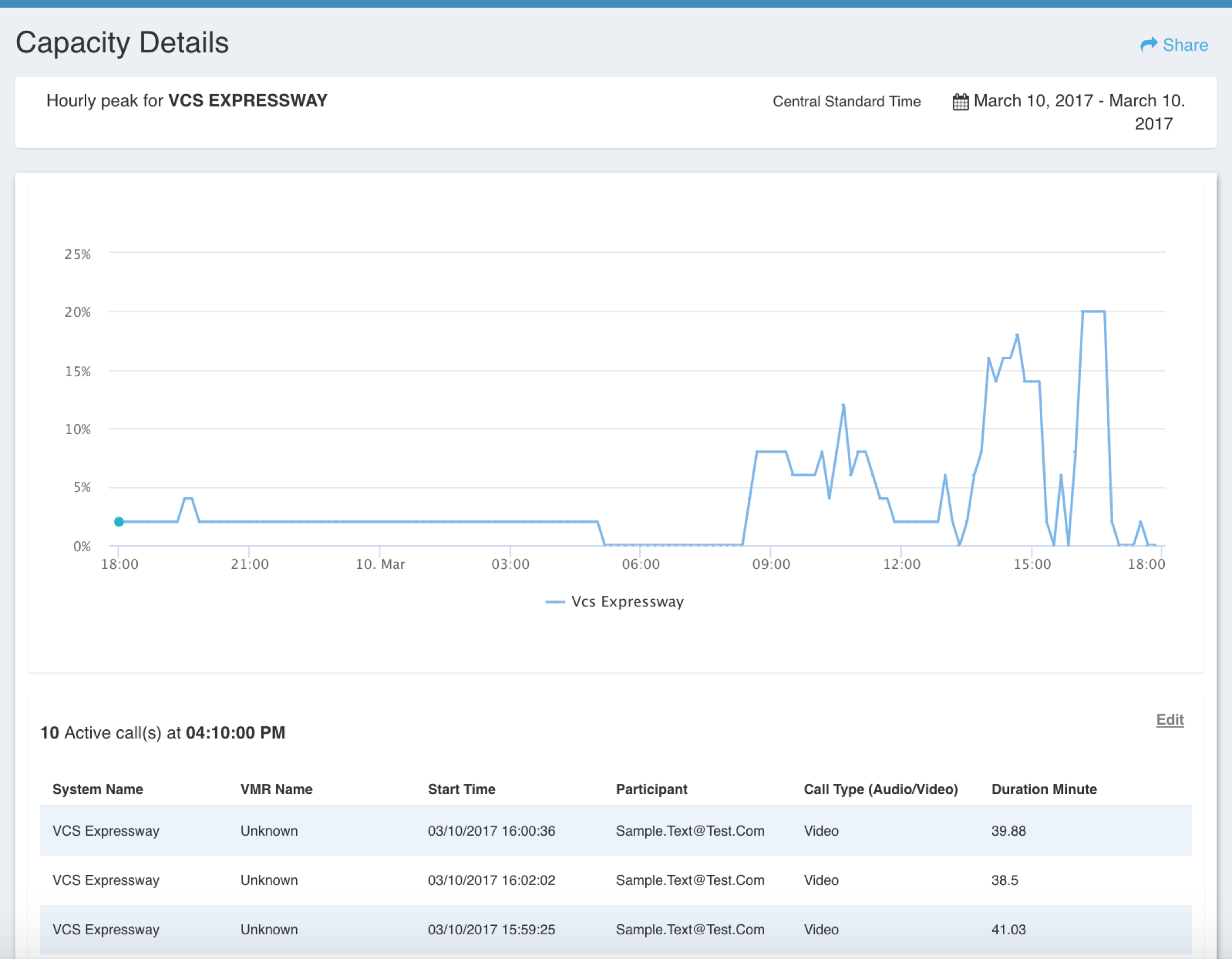Viewport: 1232px width, 959px height.
Task: Click the 20% peak plateau on chart line
Action: pos(1093,311)
